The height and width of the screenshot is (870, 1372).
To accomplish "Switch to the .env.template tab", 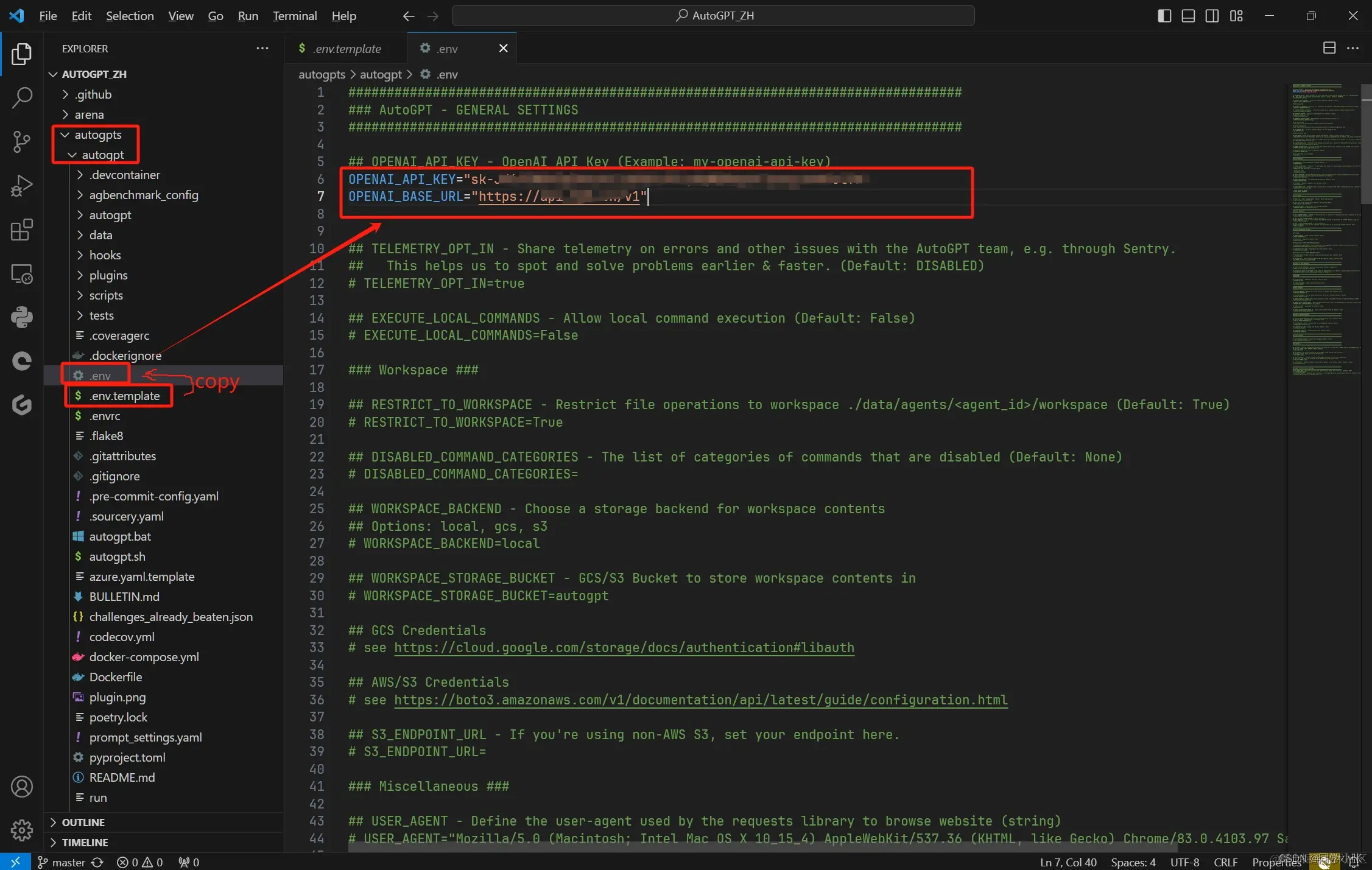I will click(345, 48).
